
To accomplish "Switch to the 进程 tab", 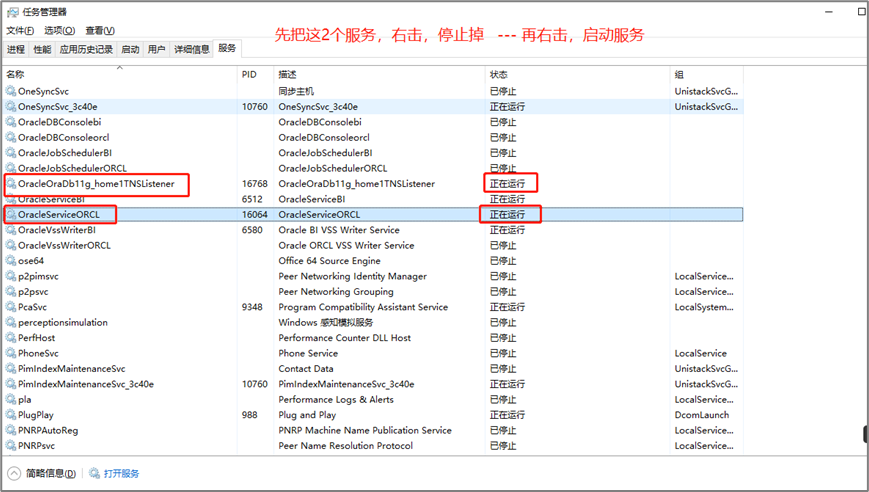I will 16,49.
